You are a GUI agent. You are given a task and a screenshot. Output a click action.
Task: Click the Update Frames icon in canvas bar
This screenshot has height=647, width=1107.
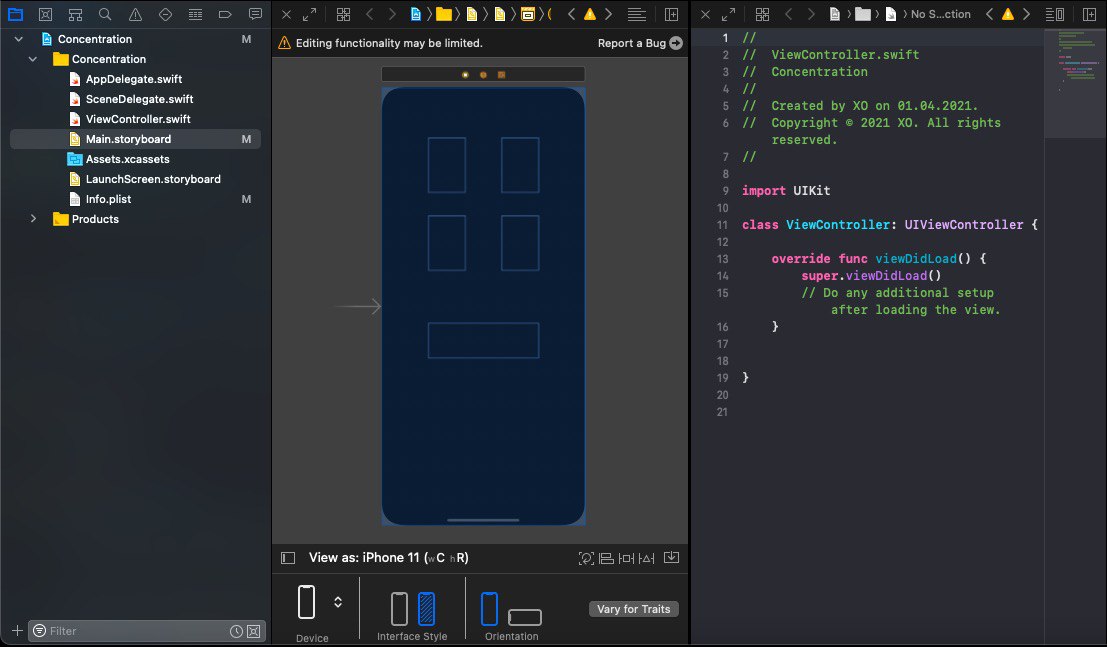coord(587,558)
